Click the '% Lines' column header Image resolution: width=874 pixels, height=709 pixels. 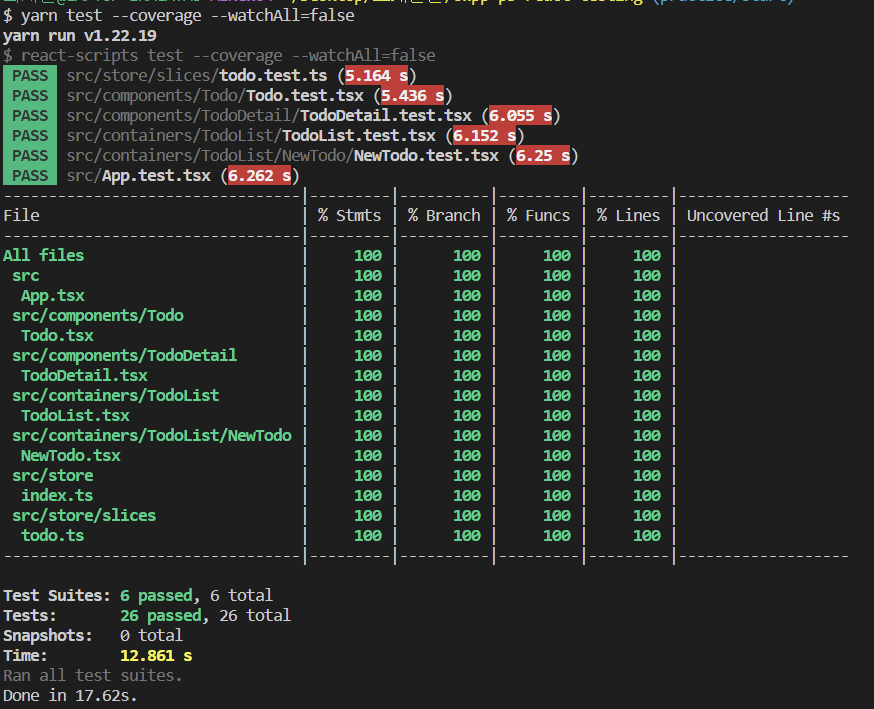[x=628, y=216]
